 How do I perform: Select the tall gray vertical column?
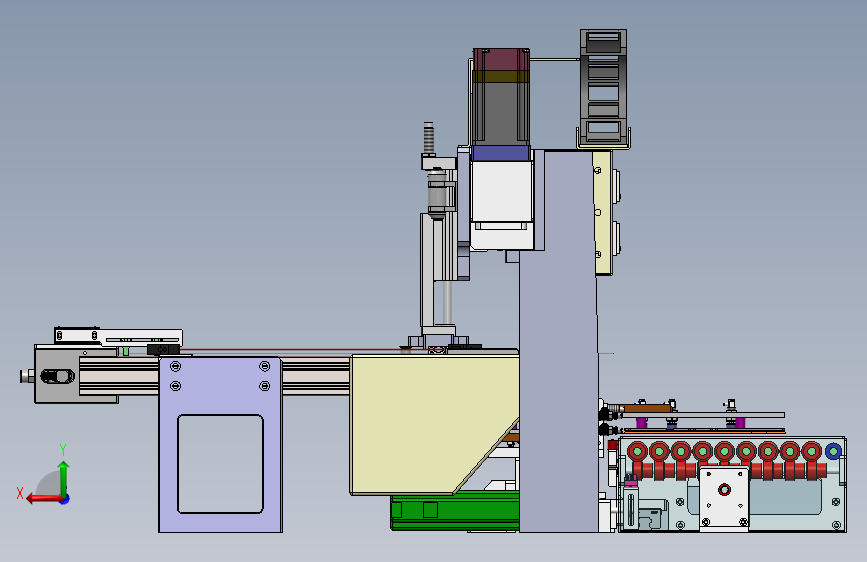pos(558,340)
